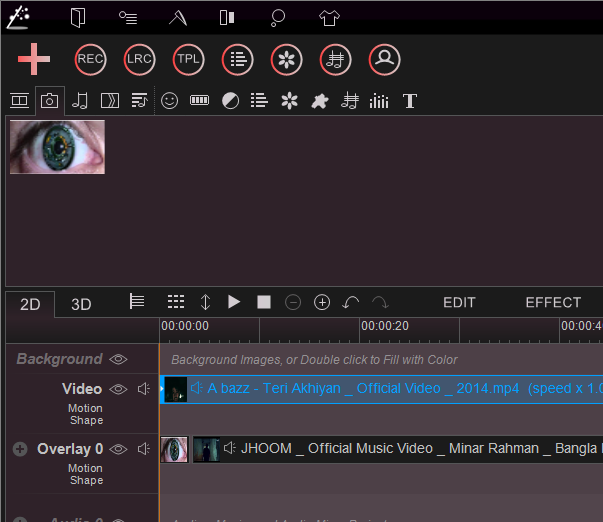Open the lyric-lines with note tab
This screenshot has width=603, height=522.
[x=139, y=101]
